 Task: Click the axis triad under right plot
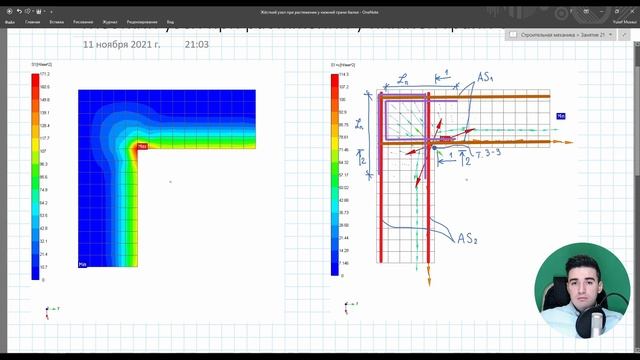[x=350, y=308]
